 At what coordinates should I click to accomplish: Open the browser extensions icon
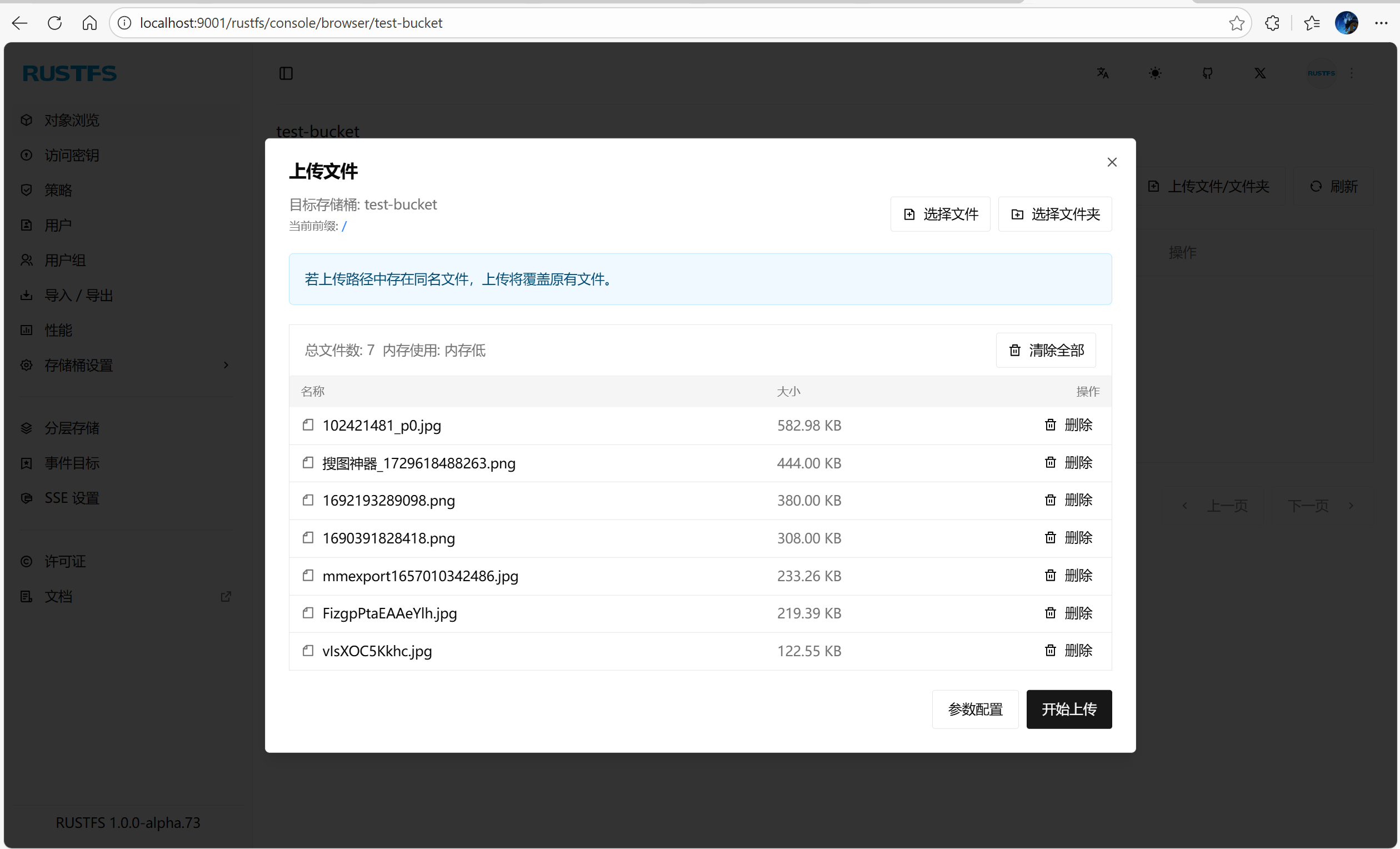tap(1272, 23)
